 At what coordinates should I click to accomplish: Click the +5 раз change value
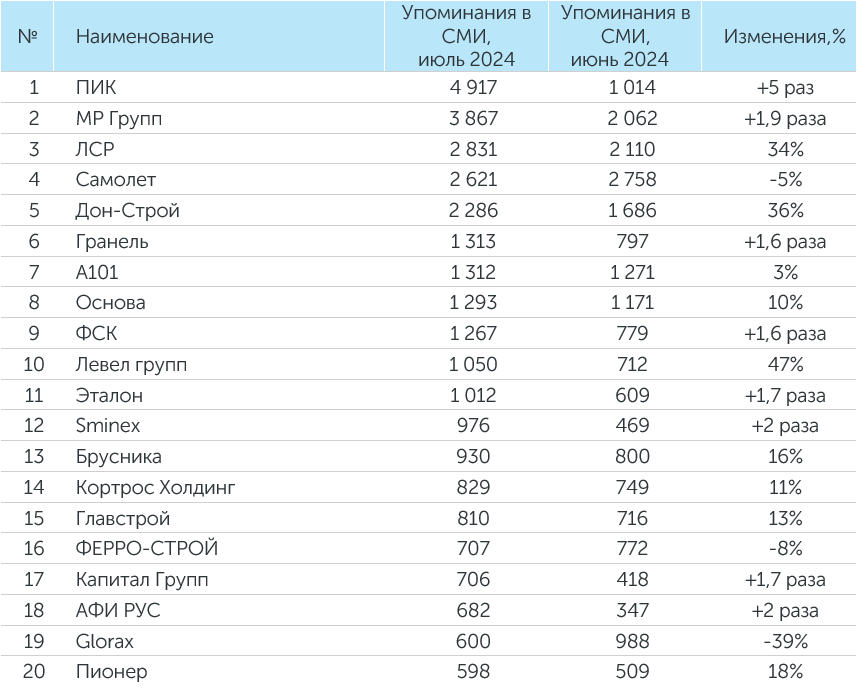pos(785,87)
